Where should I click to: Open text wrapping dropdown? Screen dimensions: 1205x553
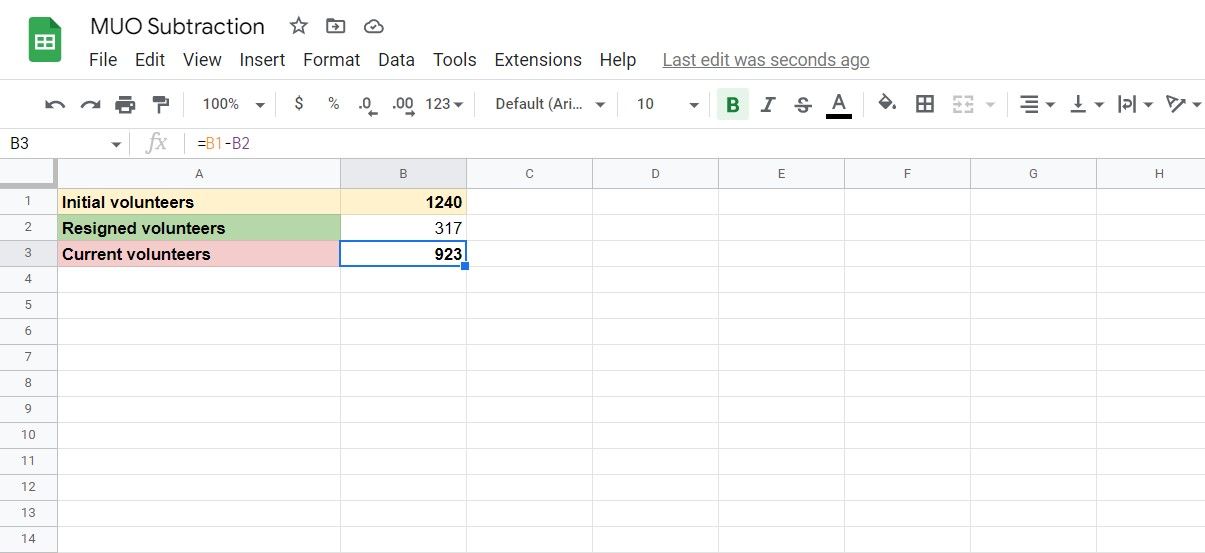click(x=1135, y=104)
